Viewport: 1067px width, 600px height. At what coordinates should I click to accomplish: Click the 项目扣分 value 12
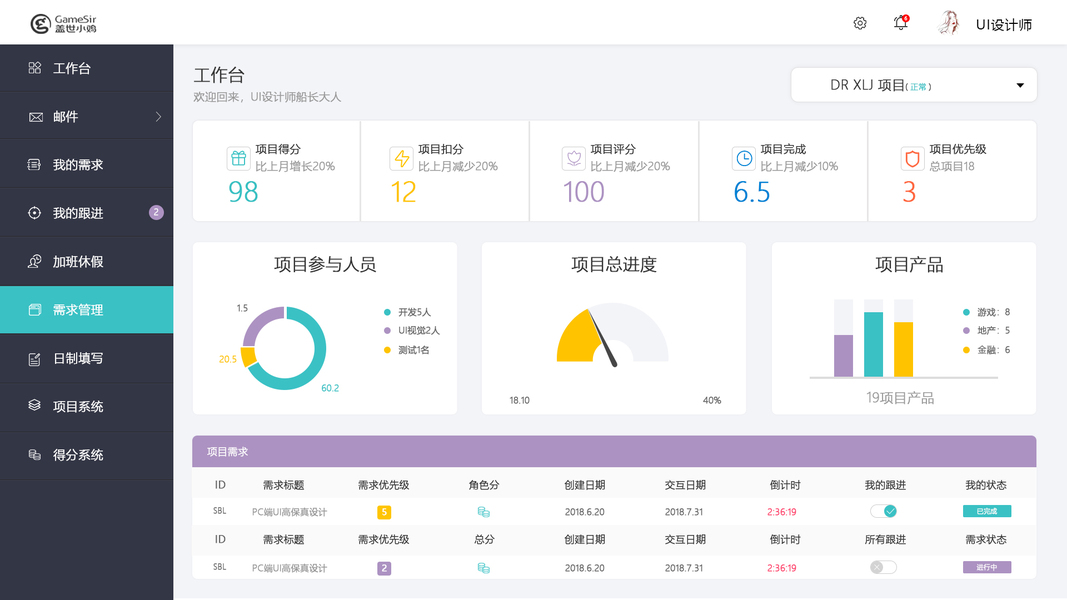pos(403,192)
